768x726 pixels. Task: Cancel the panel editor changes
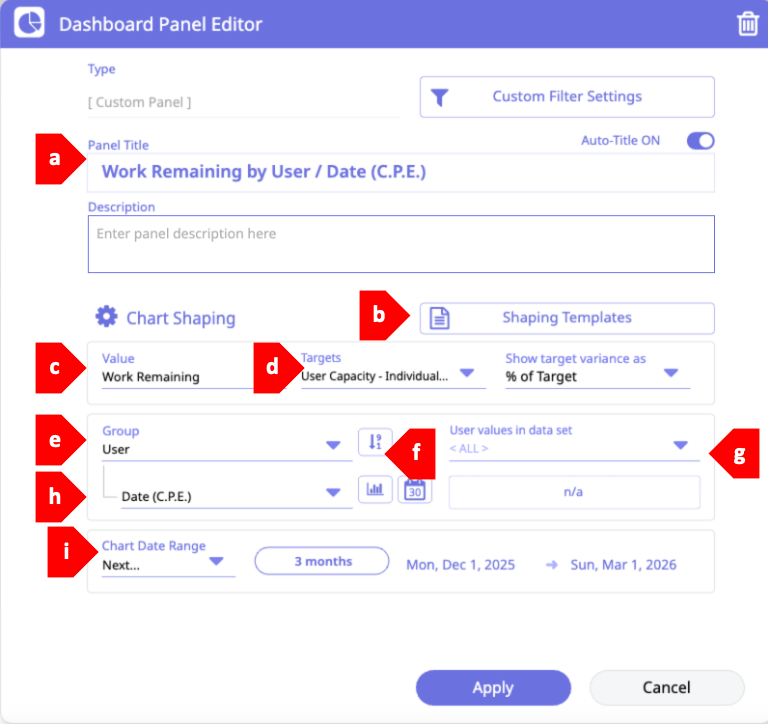[x=666, y=688]
